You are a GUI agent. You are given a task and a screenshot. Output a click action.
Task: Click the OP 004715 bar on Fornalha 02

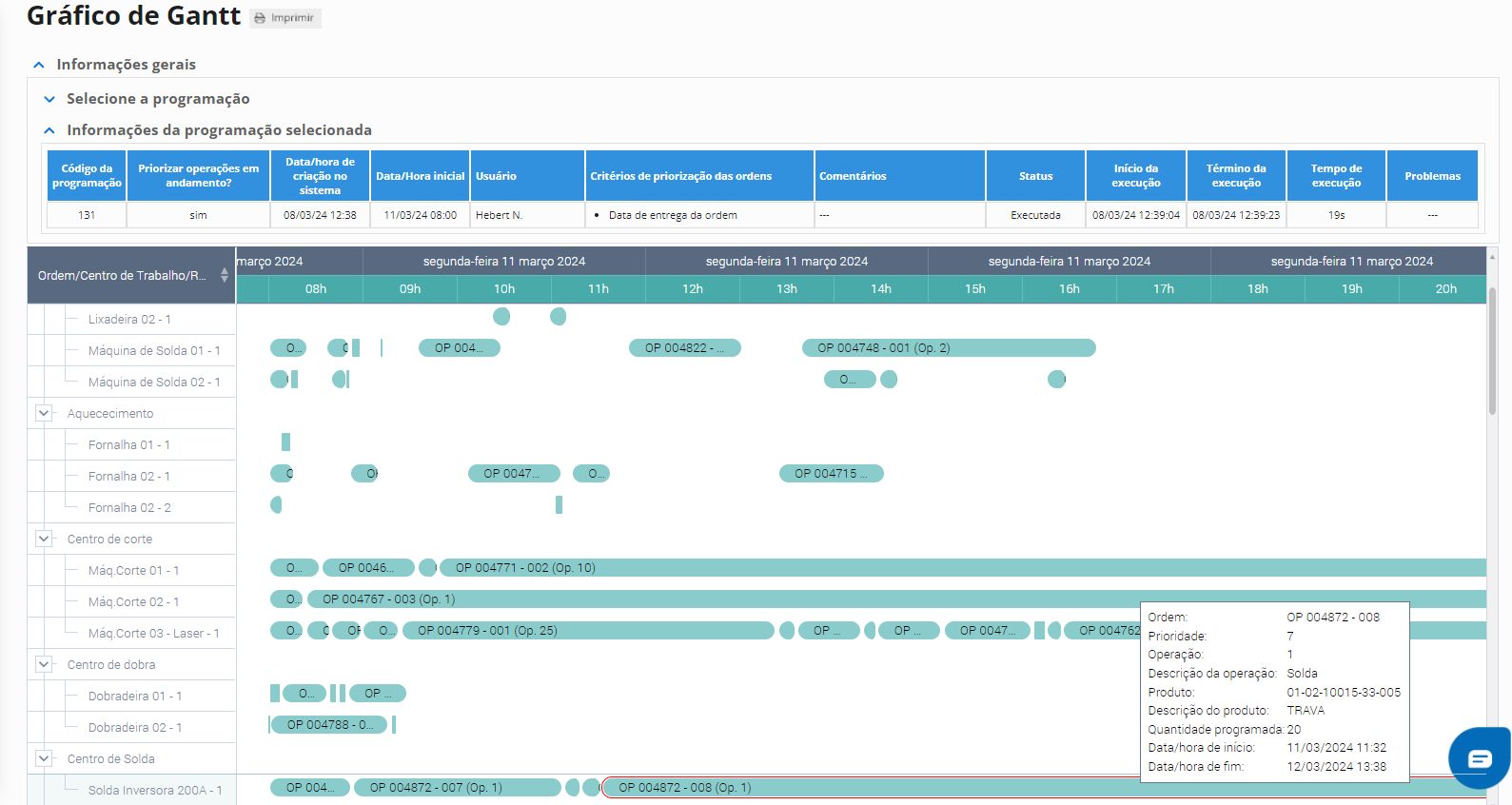(x=832, y=474)
